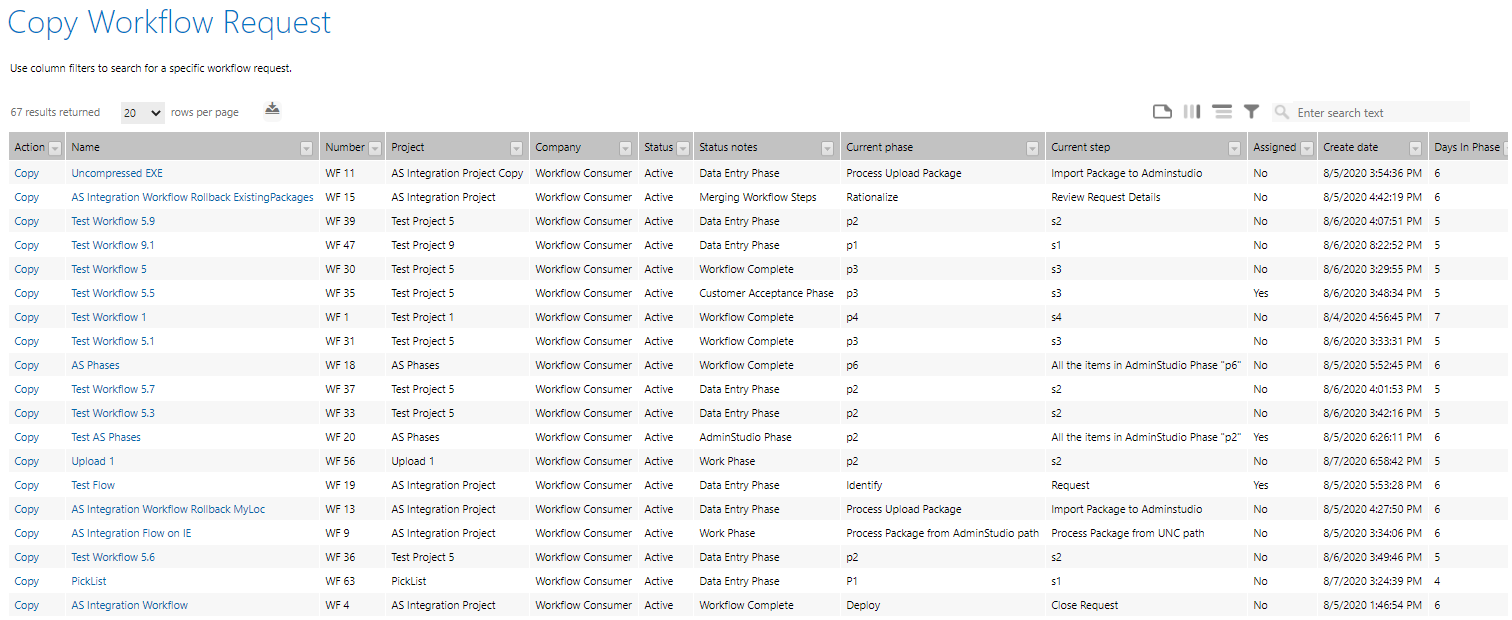Image resolution: width=1512 pixels, height=620 pixels.
Task: Click Copy for the PickList row
Action: [27, 581]
